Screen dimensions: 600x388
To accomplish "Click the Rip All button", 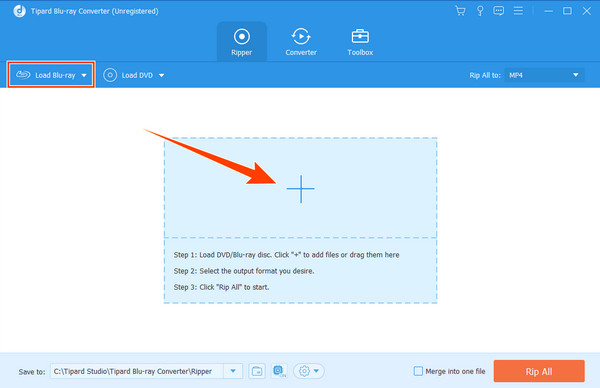I will click(x=539, y=371).
